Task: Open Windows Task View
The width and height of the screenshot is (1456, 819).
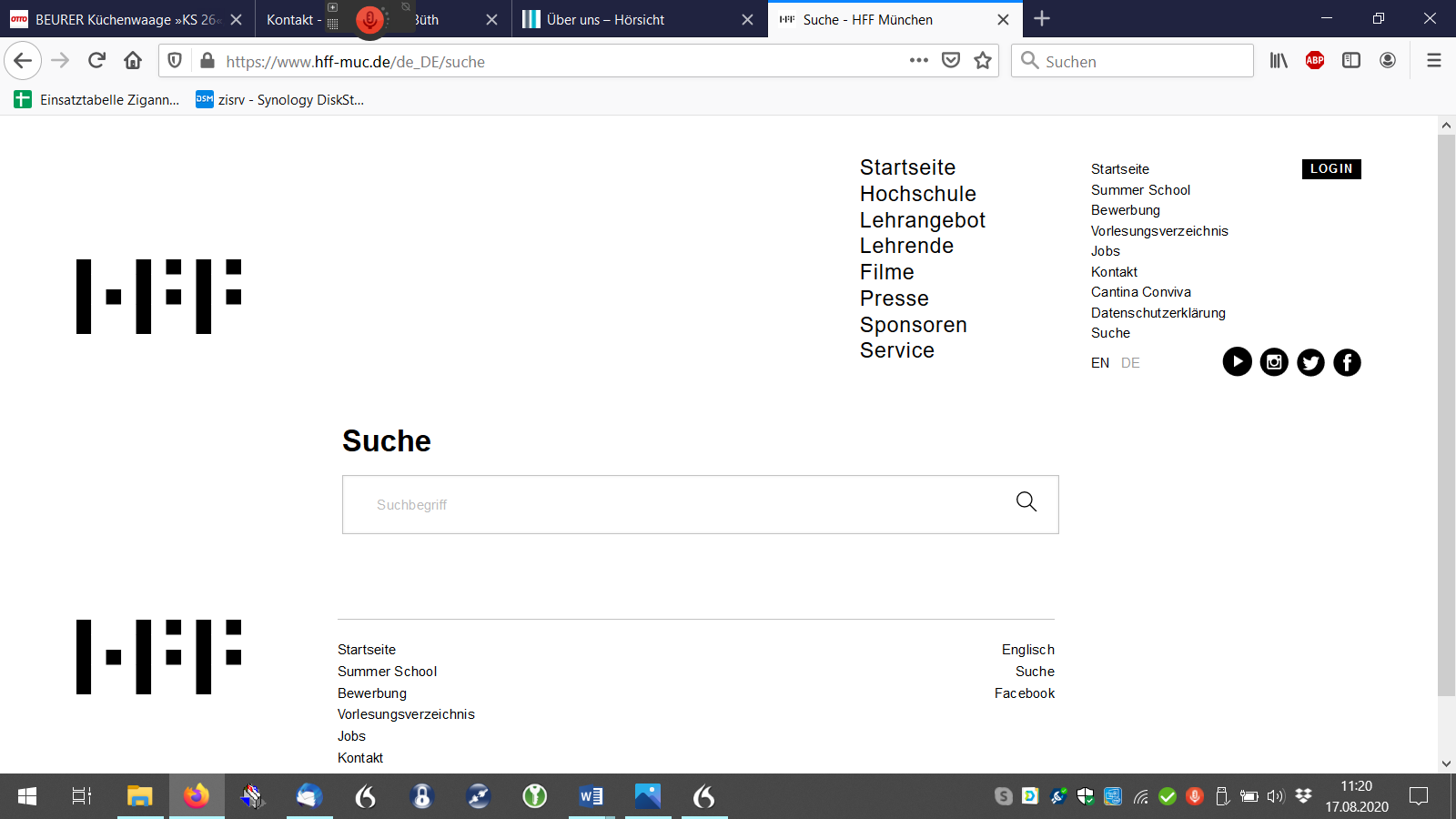Action: (x=82, y=796)
